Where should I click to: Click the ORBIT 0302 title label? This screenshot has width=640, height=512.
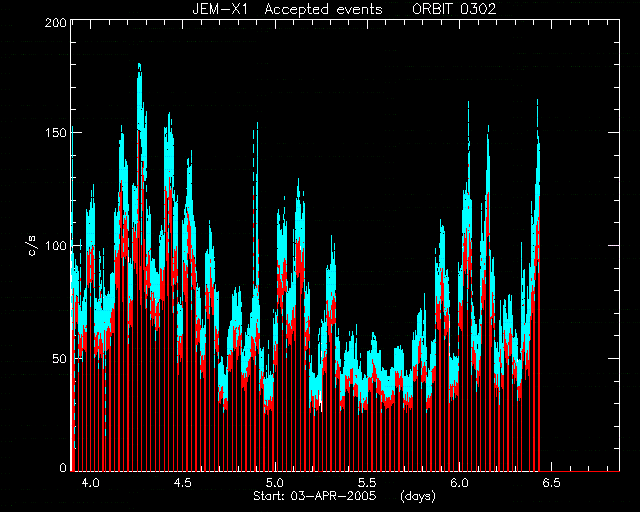(454, 9)
